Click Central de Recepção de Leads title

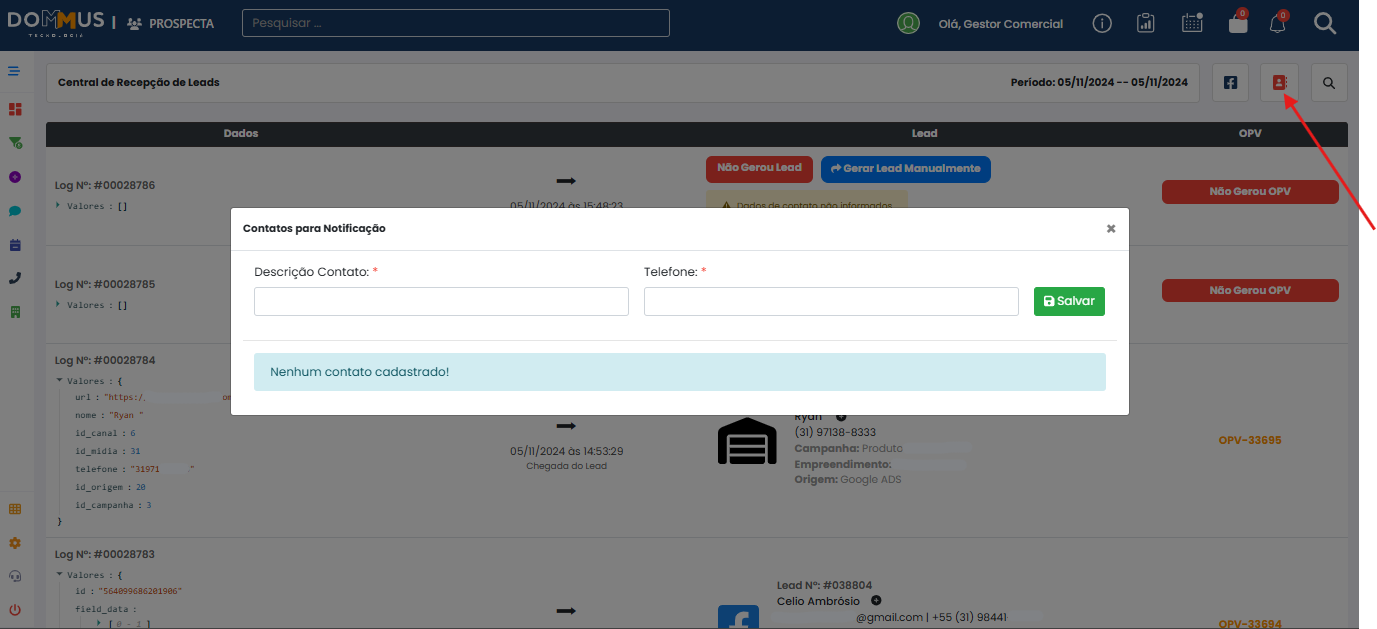point(139,83)
